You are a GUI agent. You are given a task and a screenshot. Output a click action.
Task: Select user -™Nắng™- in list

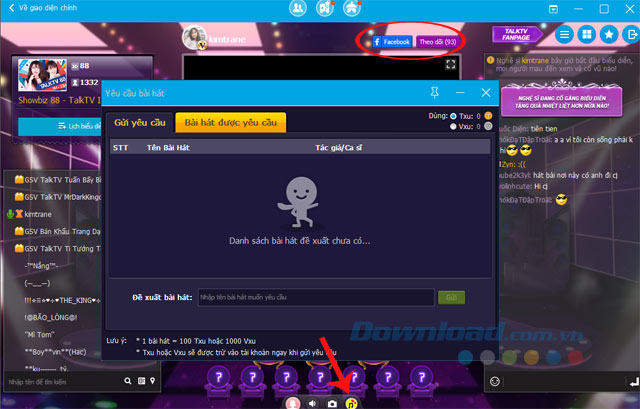(x=42, y=266)
